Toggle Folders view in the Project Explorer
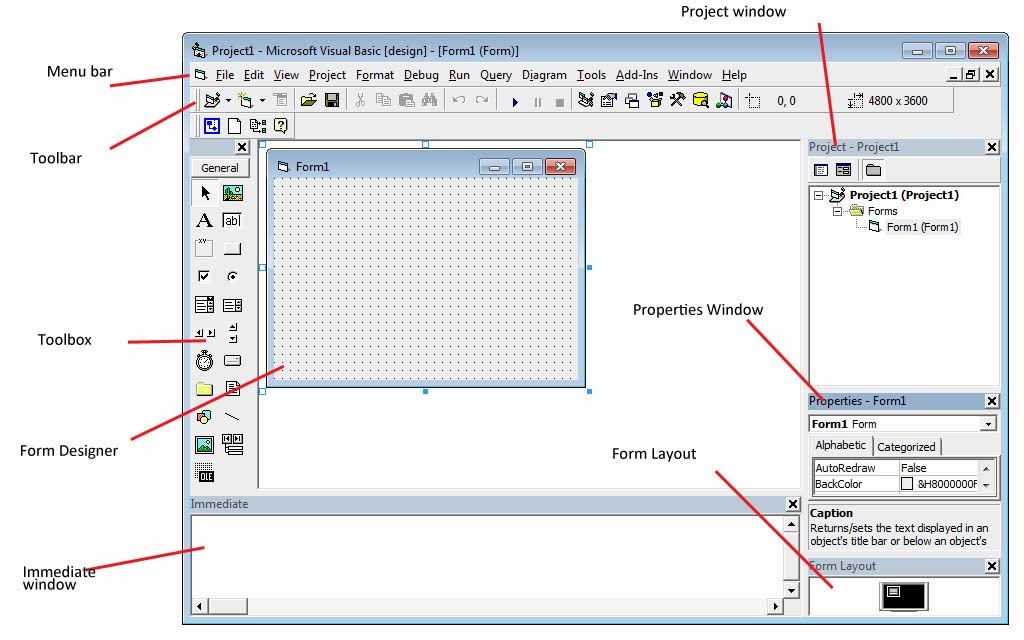 pyautogui.click(x=873, y=170)
